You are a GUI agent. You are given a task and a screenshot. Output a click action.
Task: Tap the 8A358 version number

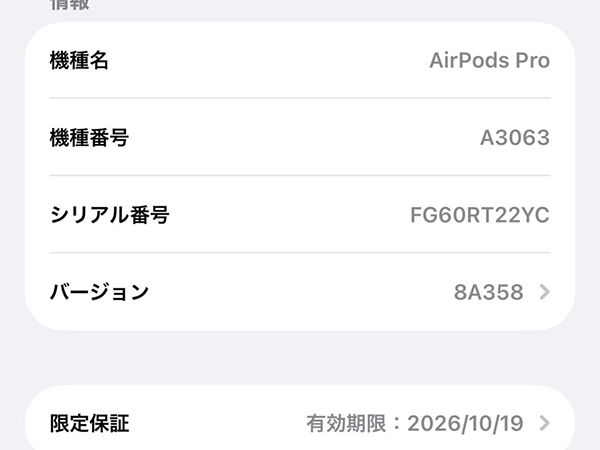488,292
